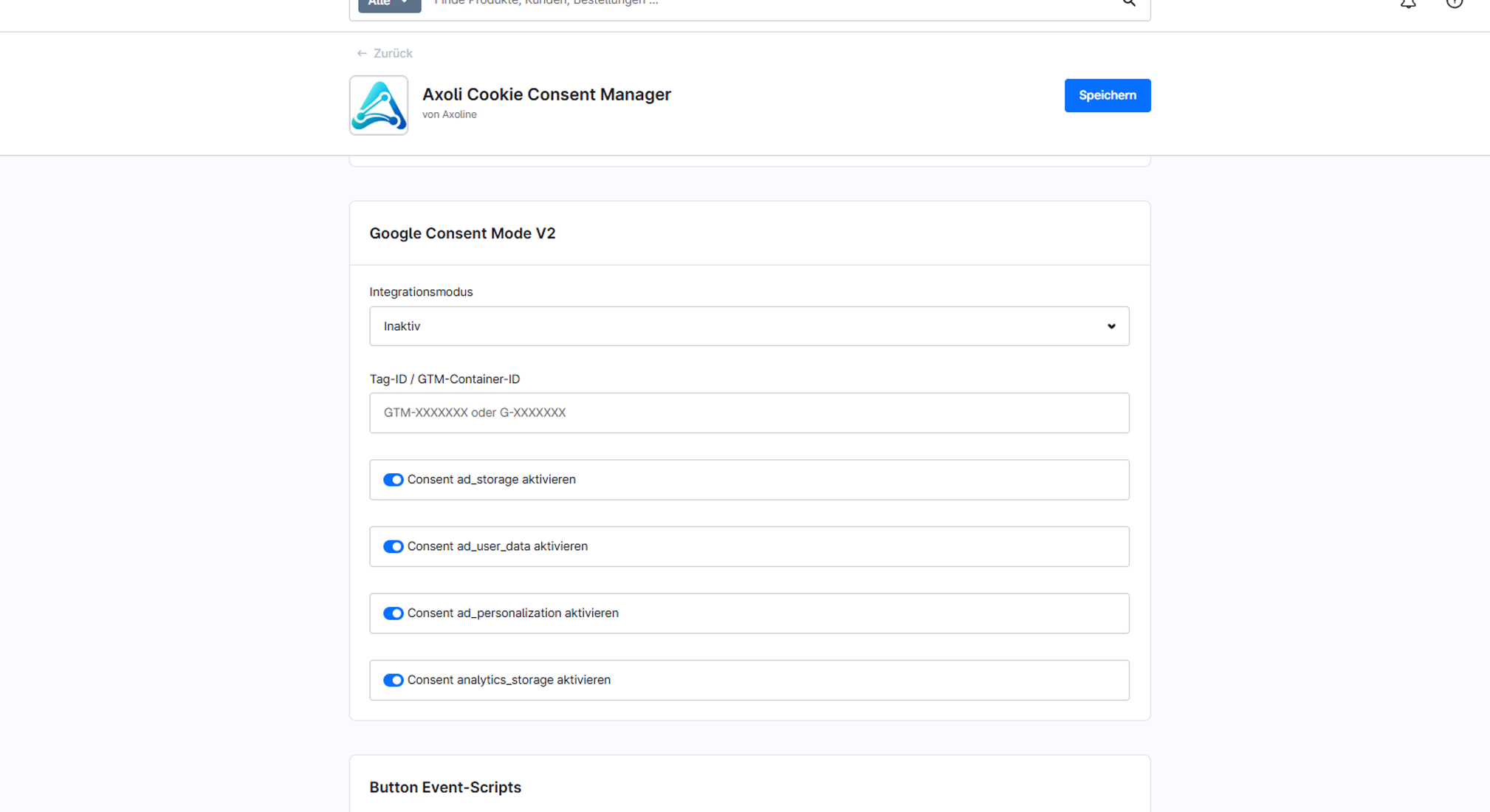1490x812 pixels.
Task: Click the Axoli Cookie Consent Manager logo
Action: pyautogui.click(x=379, y=105)
